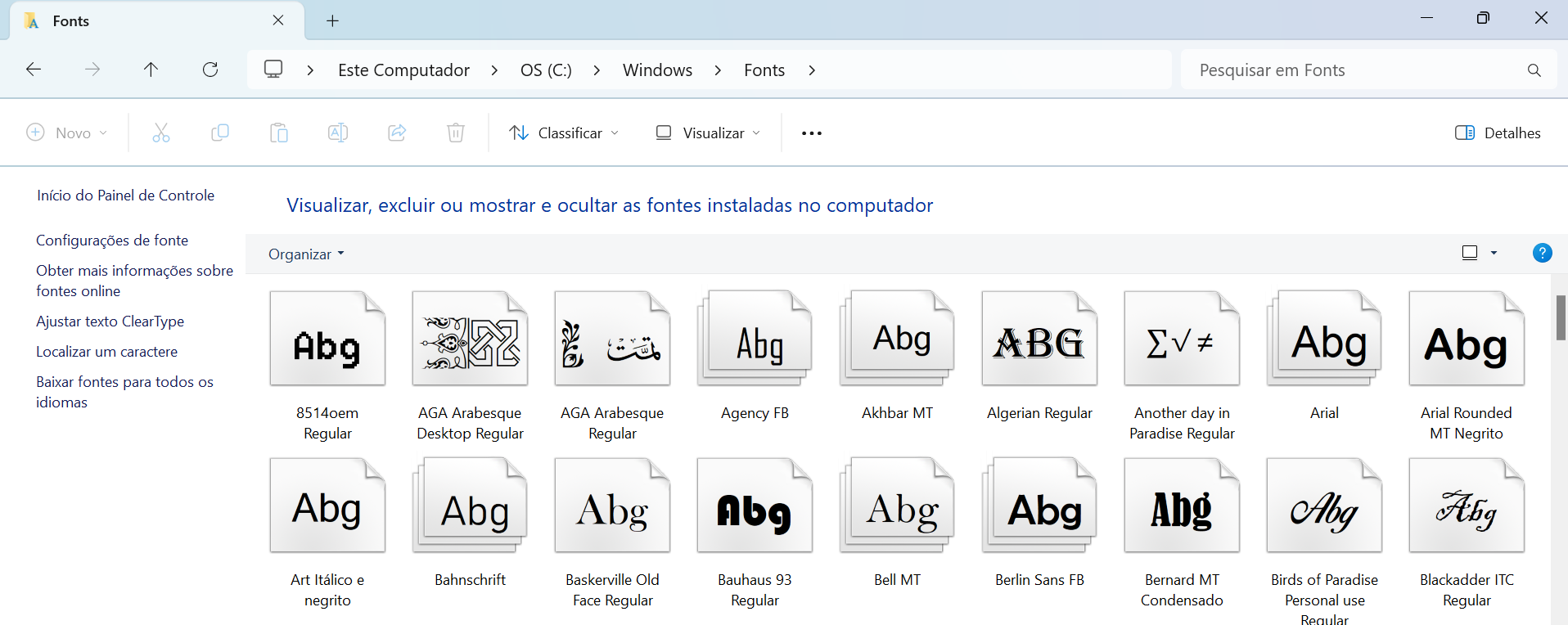Toggle the Detalhes details pane
Viewport: 1568px width, 625px height.
pyautogui.click(x=1498, y=133)
